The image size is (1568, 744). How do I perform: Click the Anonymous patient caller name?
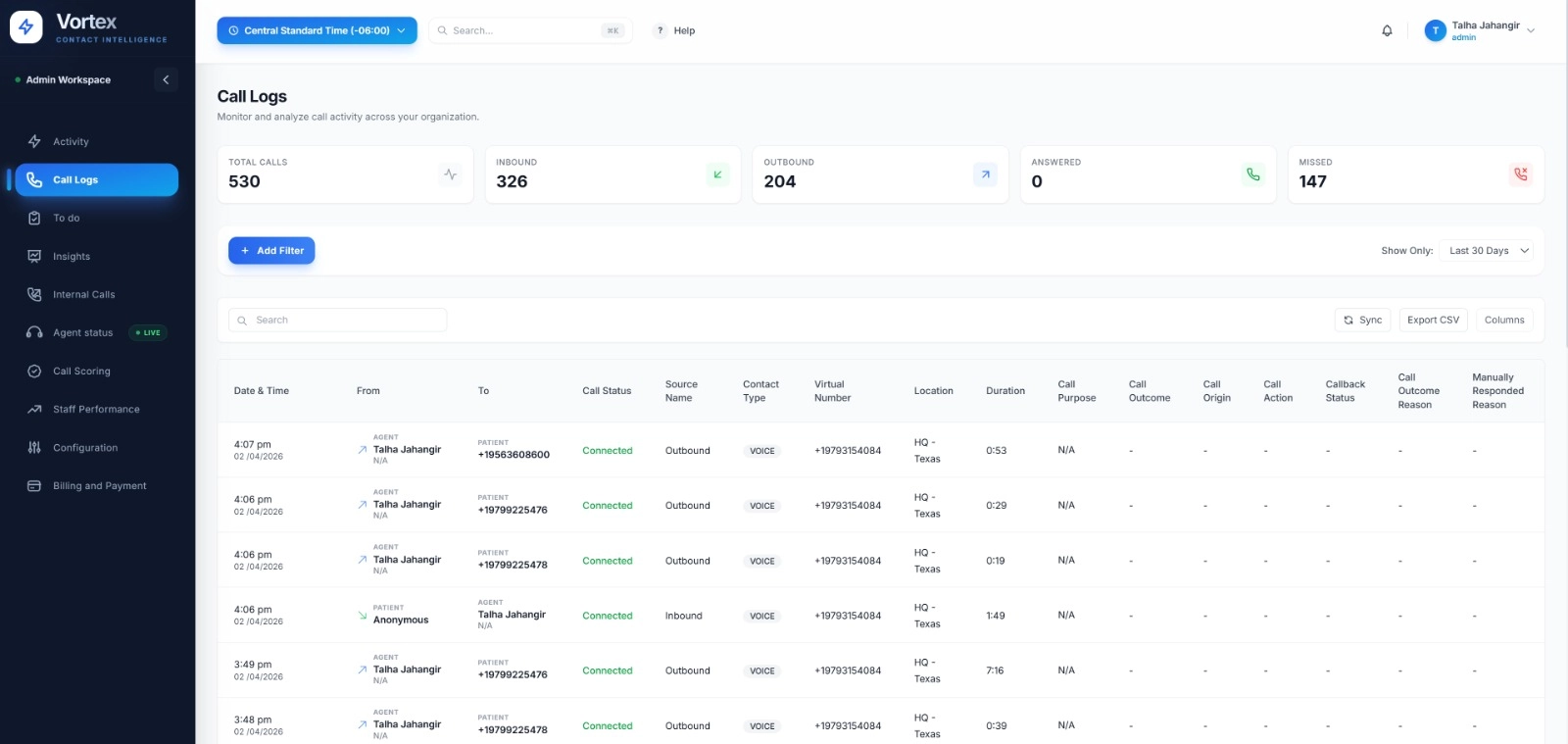(401, 620)
